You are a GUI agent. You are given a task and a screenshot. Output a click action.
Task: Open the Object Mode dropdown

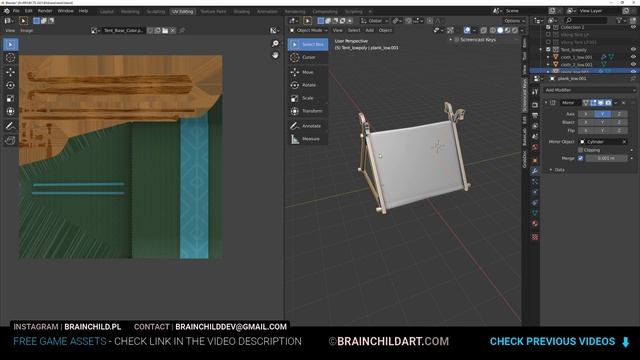point(309,30)
